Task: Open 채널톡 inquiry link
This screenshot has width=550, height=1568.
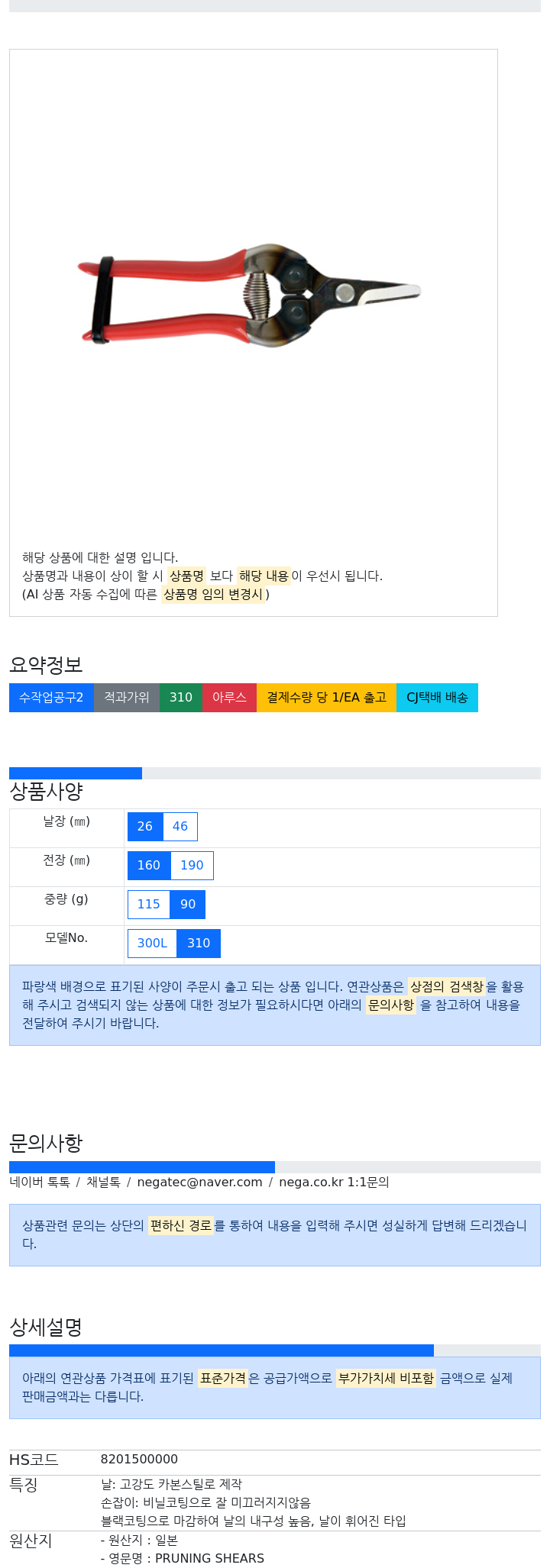Action: coord(103,1182)
